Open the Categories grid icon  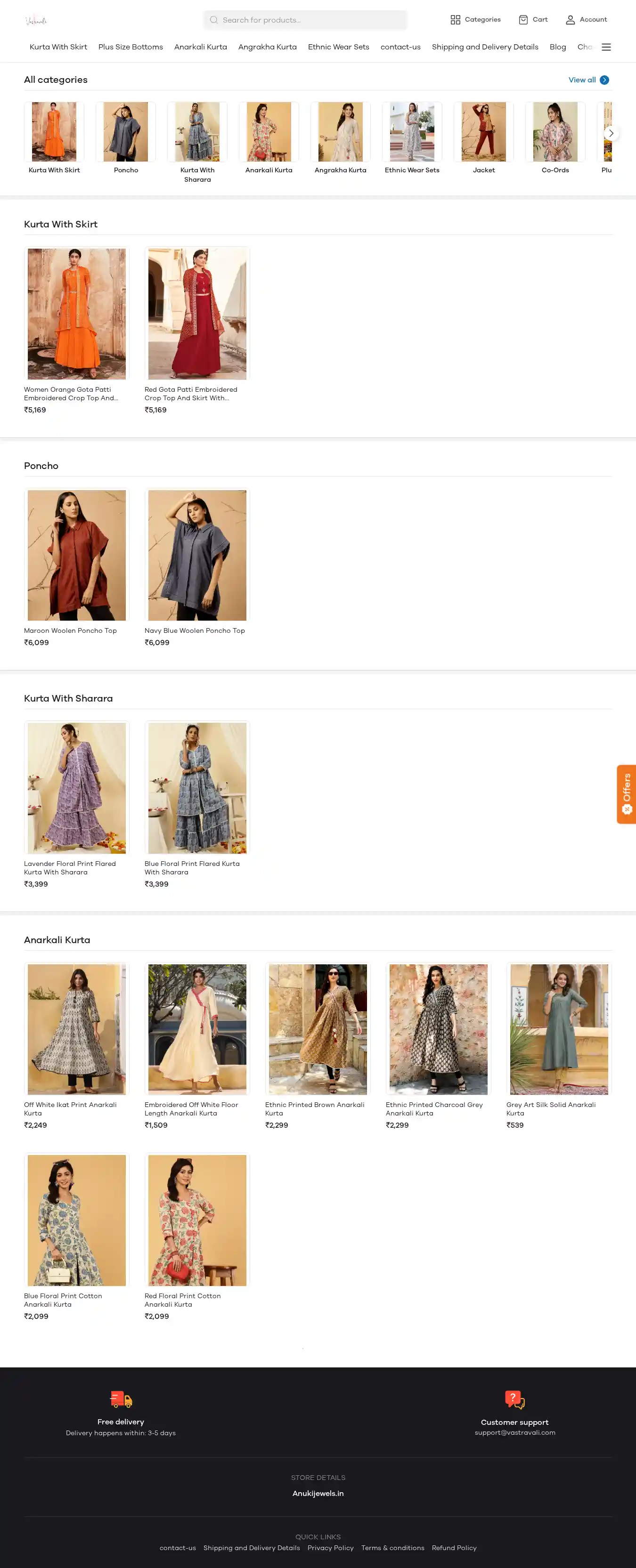(455, 20)
